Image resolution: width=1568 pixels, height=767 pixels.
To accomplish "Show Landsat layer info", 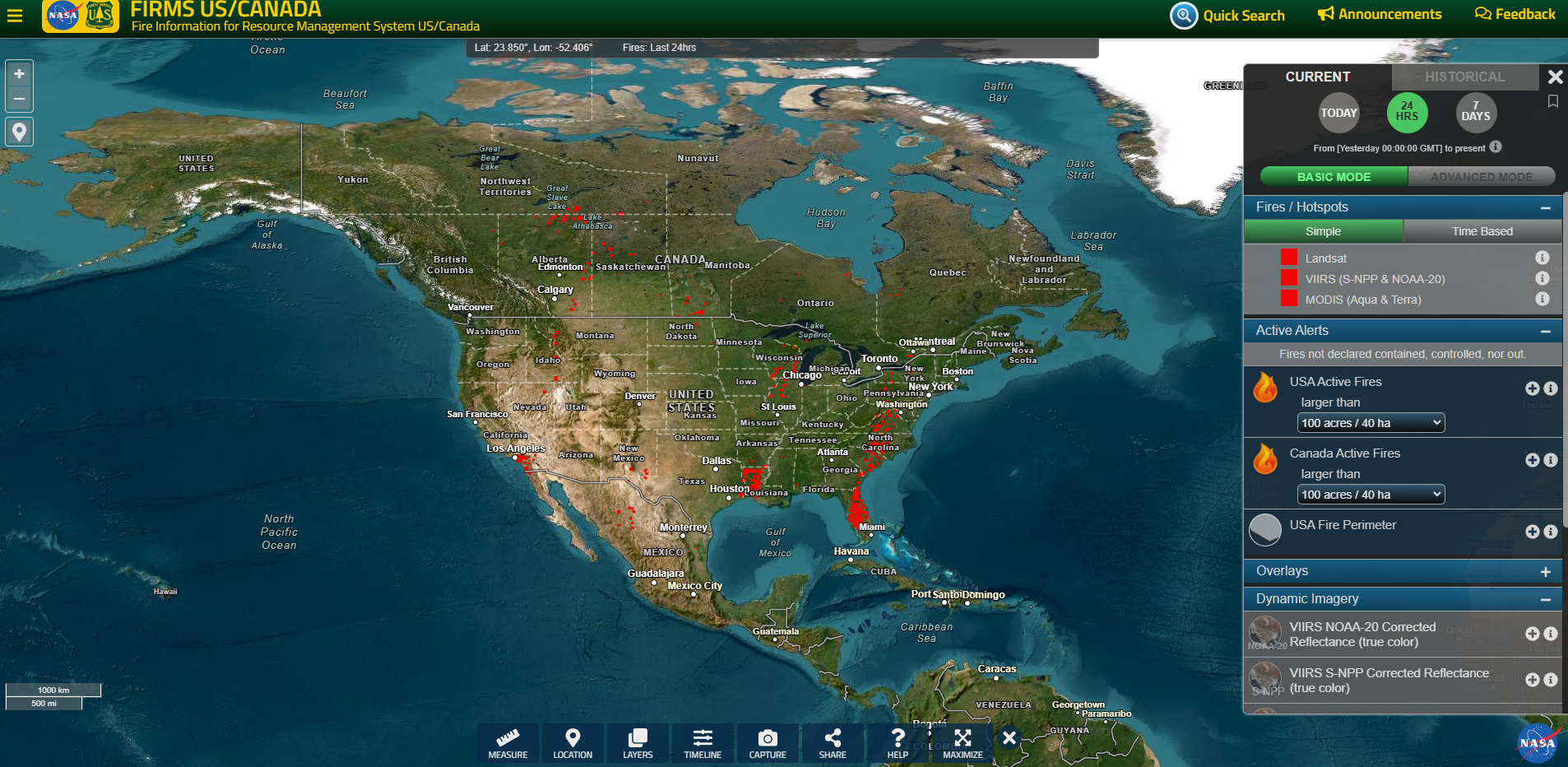I will pos(1542,258).
